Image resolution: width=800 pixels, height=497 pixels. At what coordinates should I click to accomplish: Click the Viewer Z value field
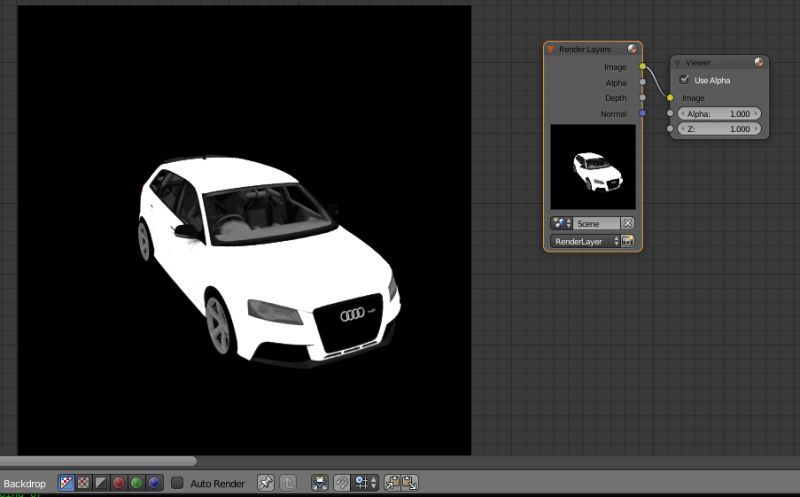719,129
